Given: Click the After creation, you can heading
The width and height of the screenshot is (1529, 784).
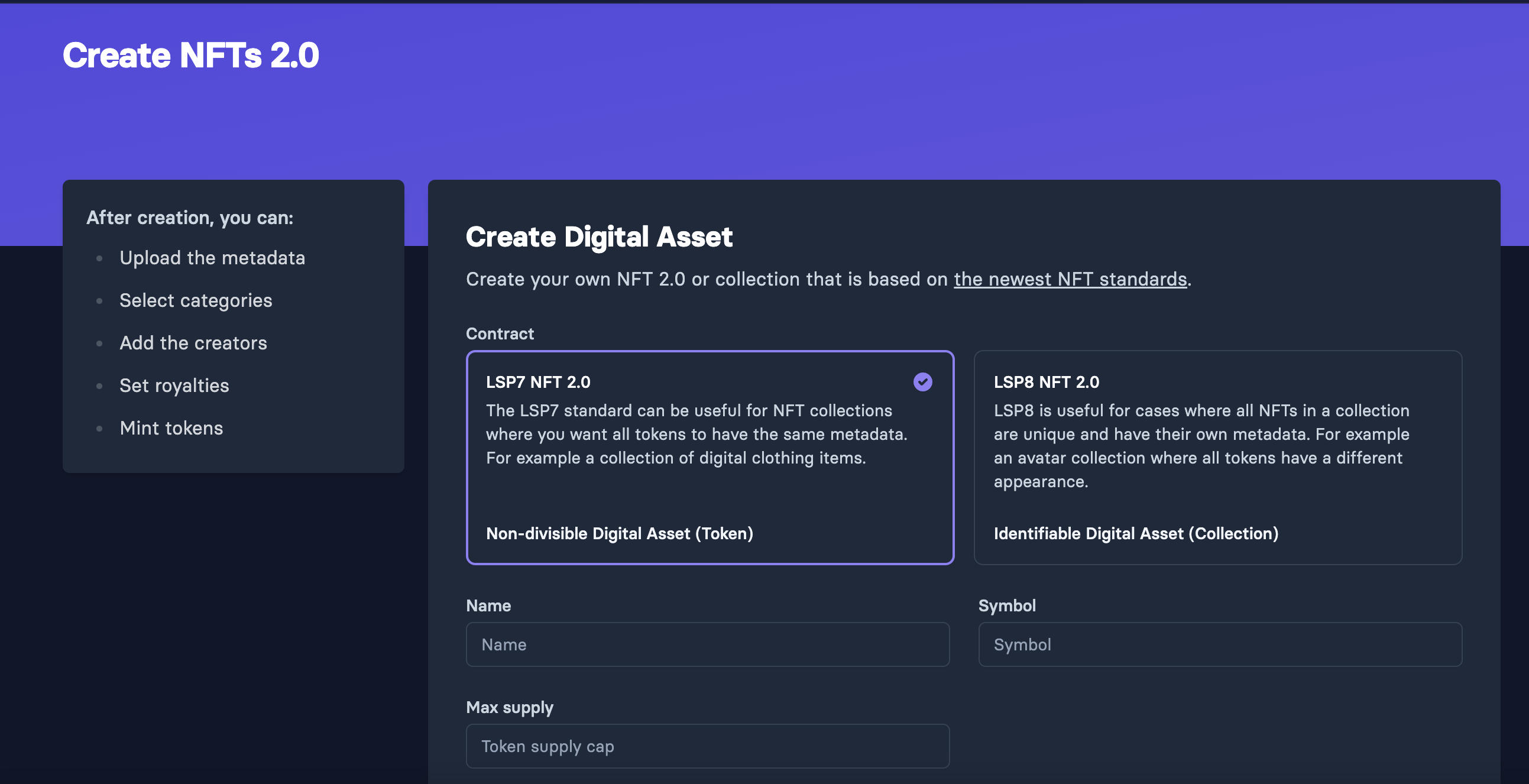Looking at the screenshot, I should click(189, 218).
